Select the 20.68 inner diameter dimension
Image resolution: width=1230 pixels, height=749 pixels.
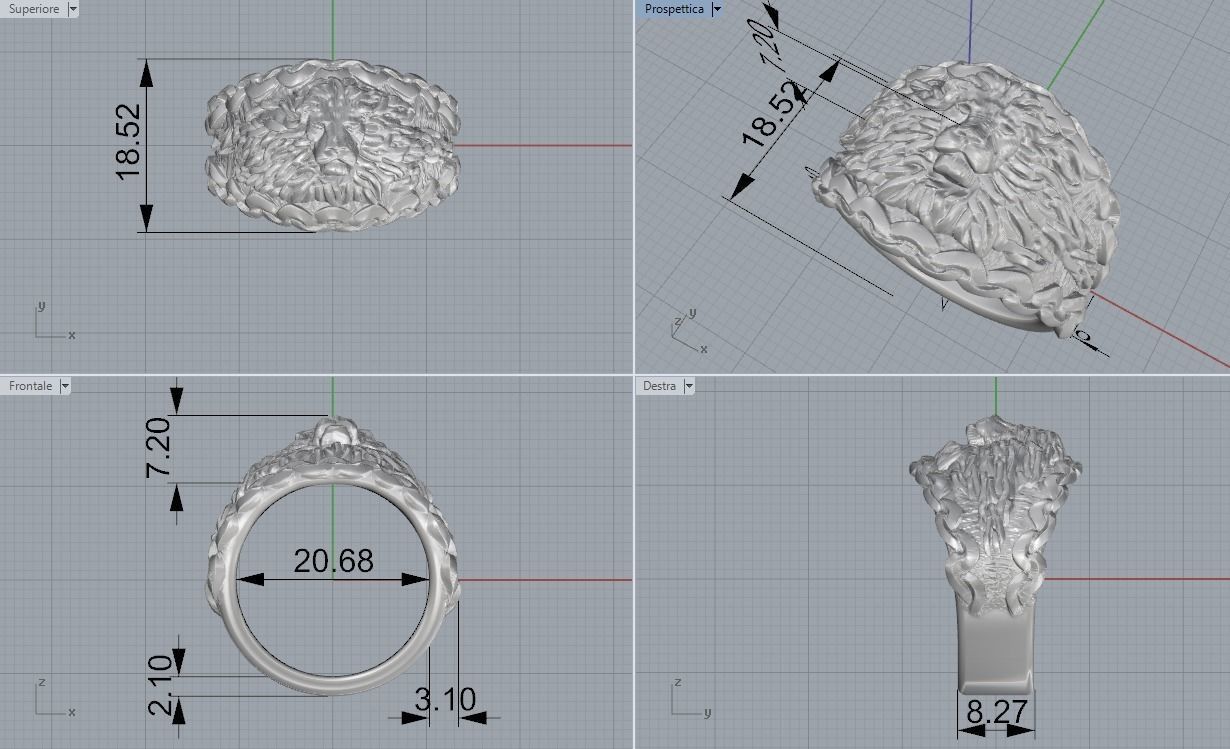point(333,561)
